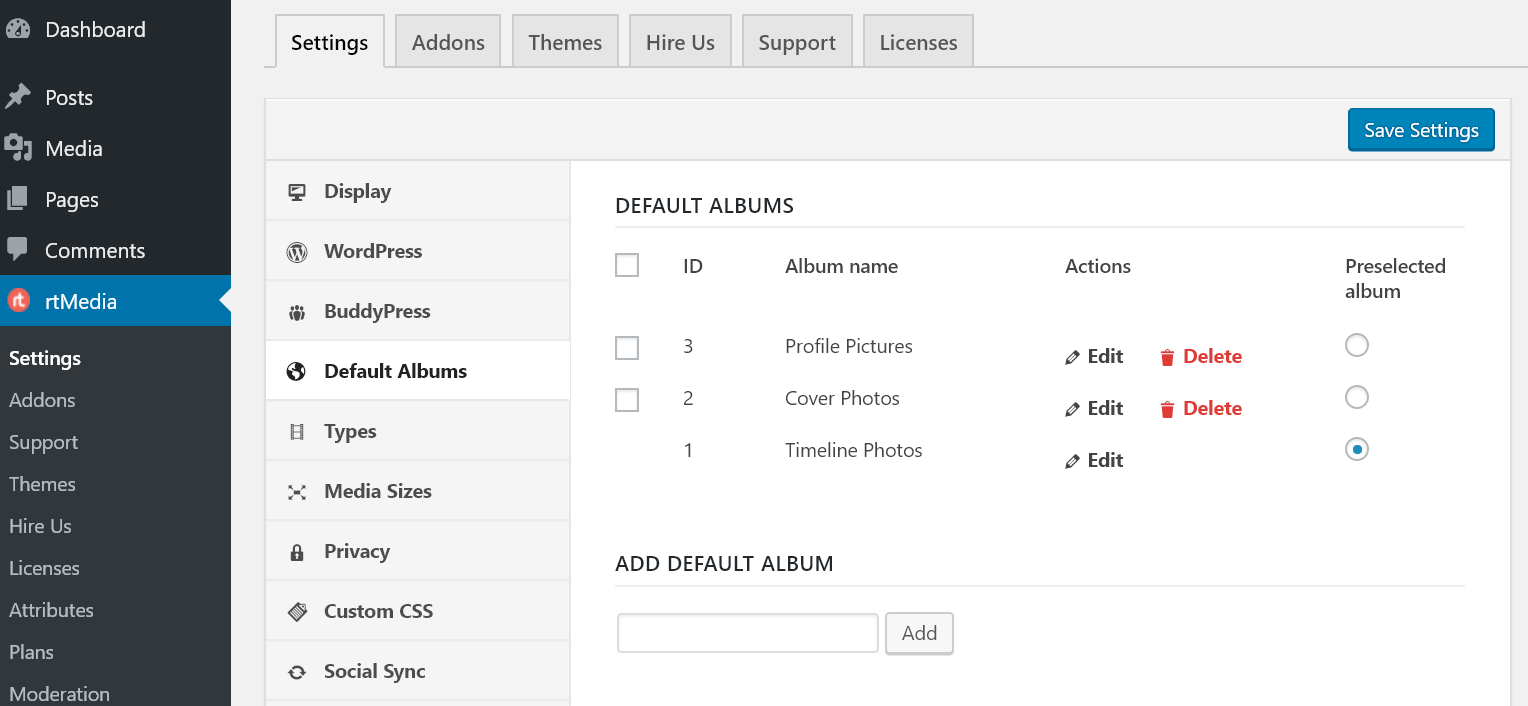
Task: Open the Themes tab
Action: [565, 41]
